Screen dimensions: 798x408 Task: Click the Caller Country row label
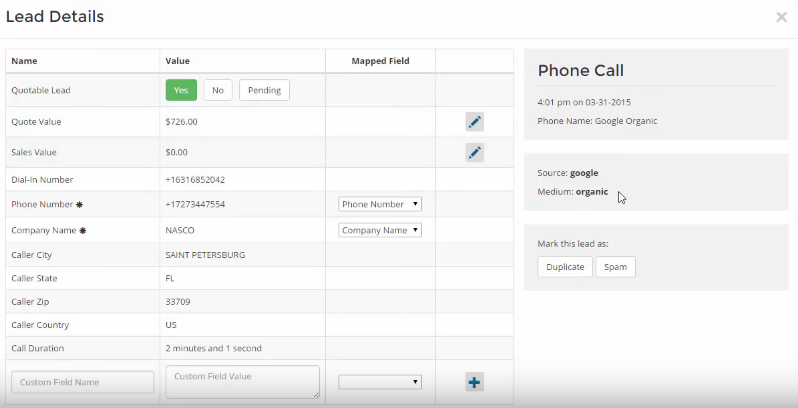click(x=40, y=325)
